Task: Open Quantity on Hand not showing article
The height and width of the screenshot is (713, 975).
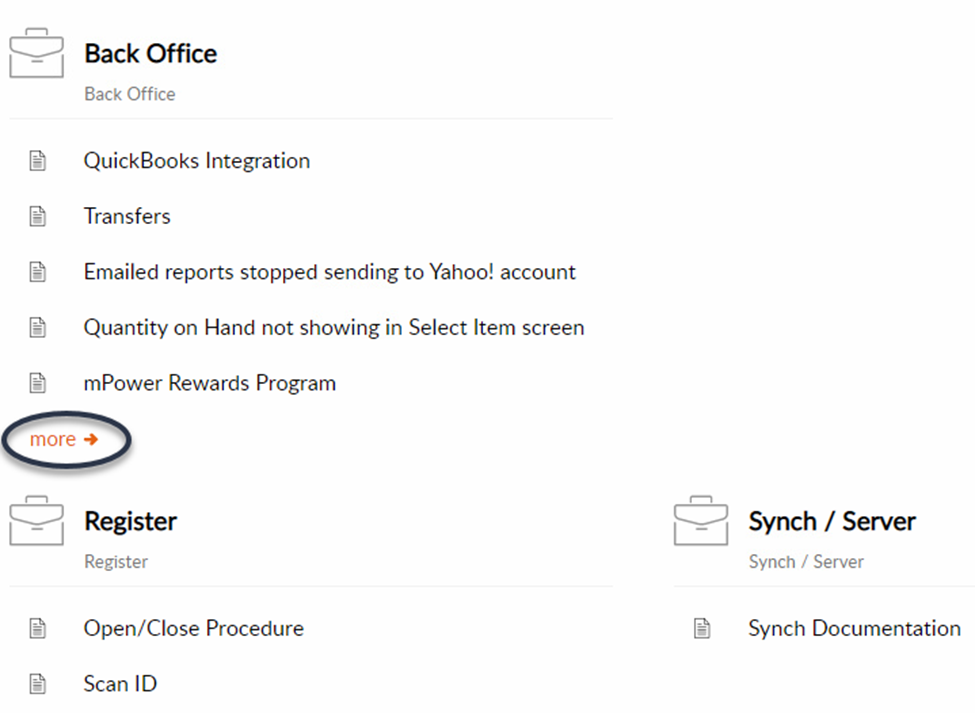Action: point(334,328)
